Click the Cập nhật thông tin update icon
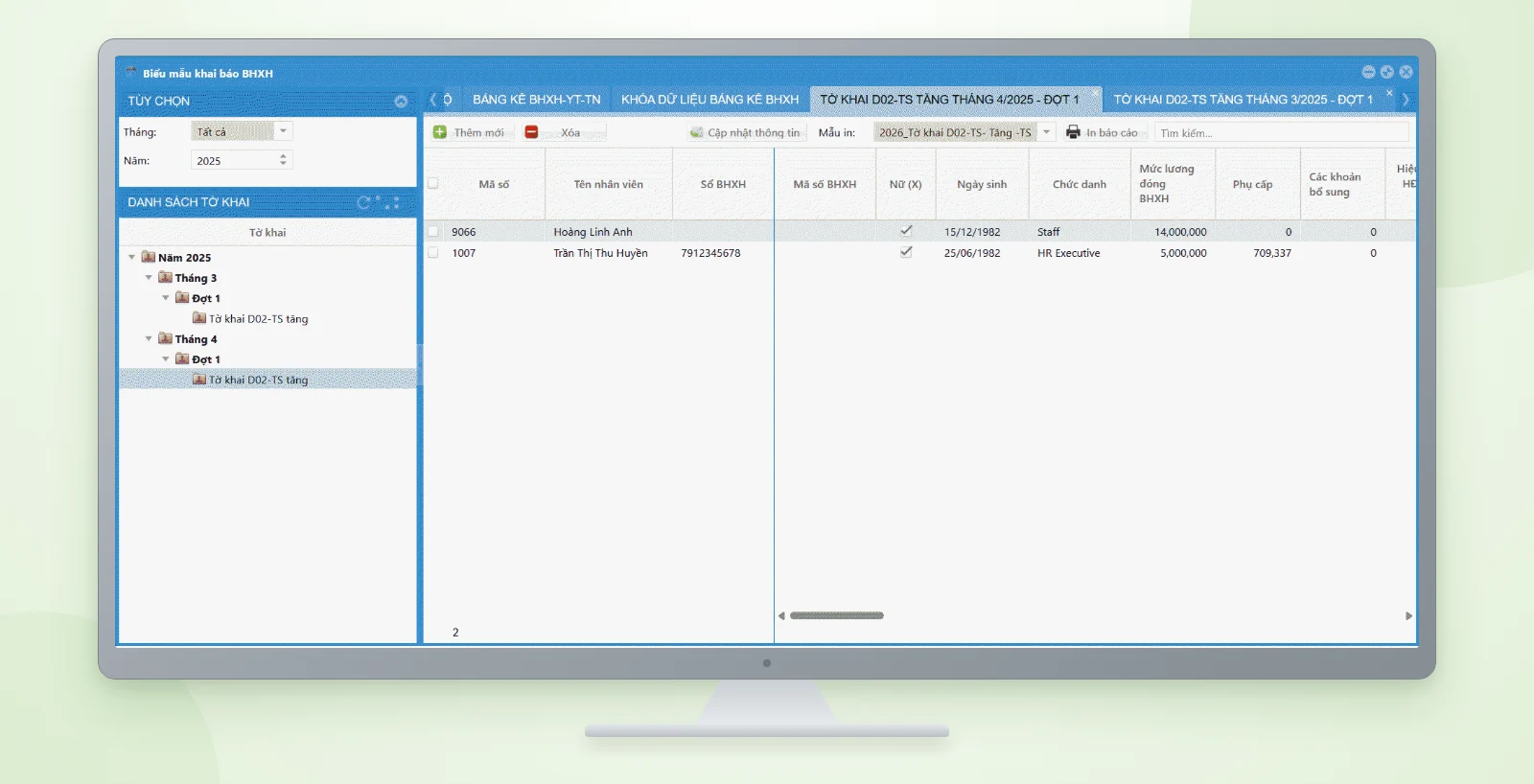The image size is (1534, 784). pos(697,132)
